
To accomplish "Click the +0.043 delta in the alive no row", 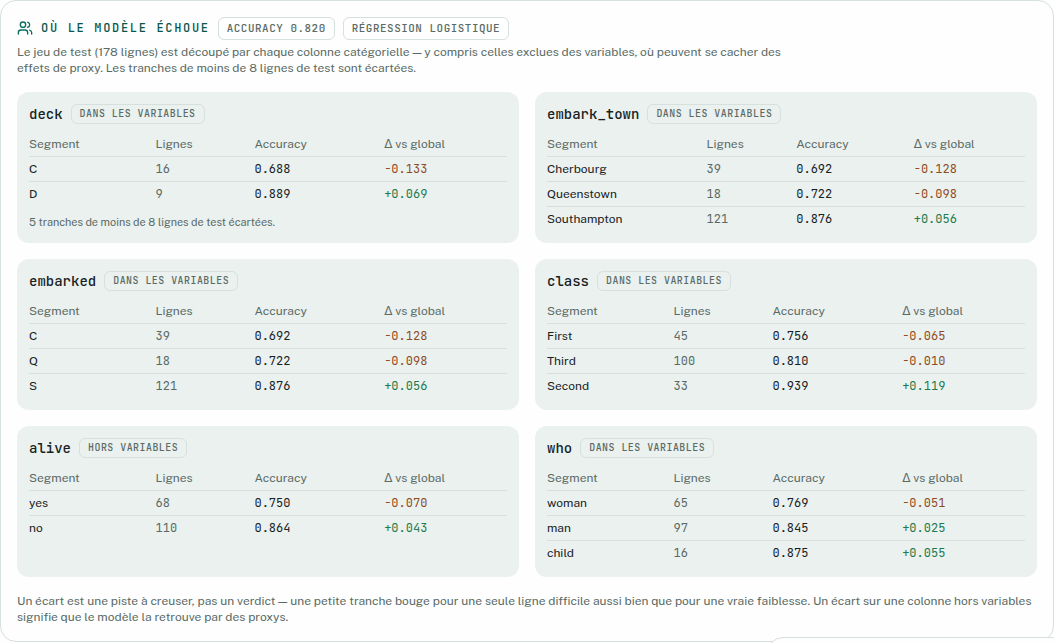I will click(x=405, y=528).
